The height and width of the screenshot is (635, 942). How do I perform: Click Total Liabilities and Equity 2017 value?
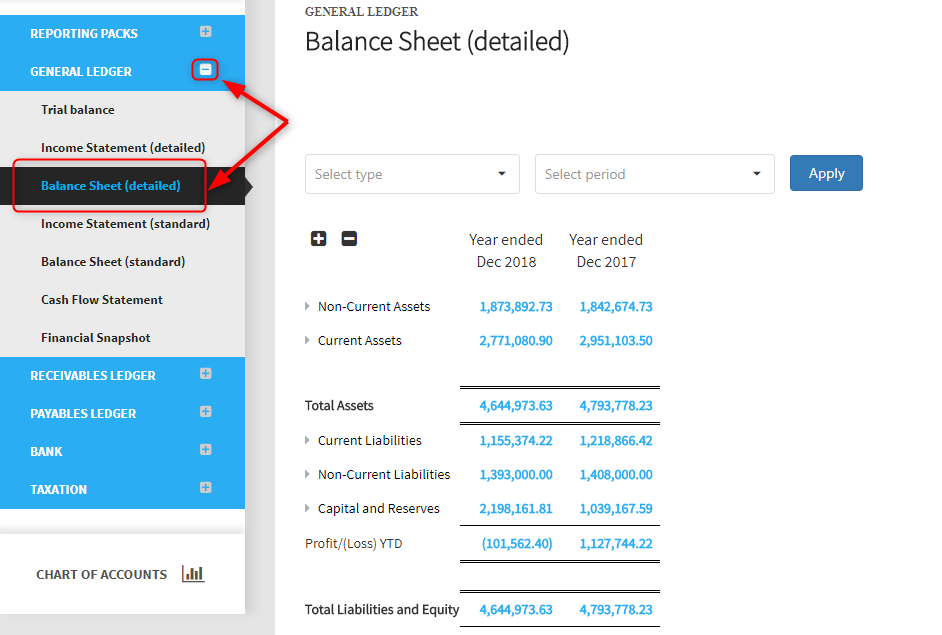click(616, 610)
